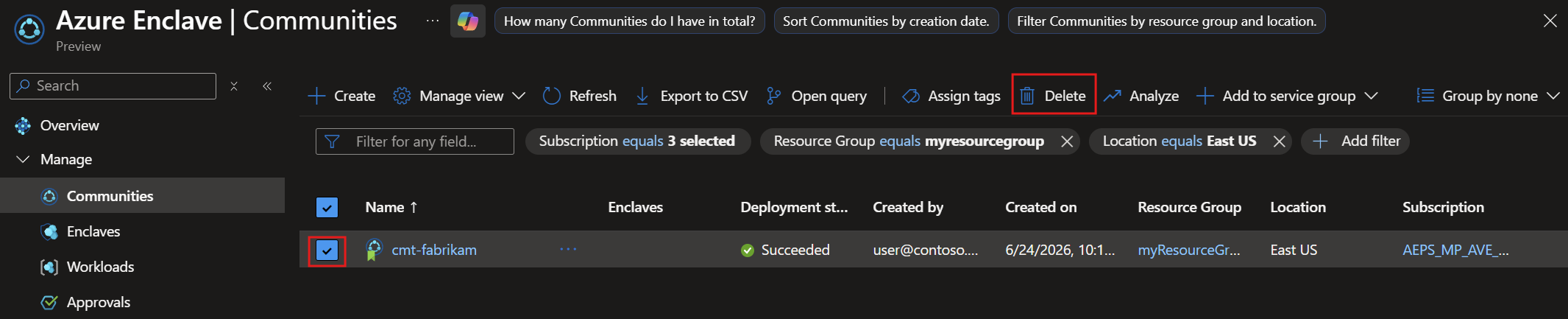
Task: Click the Overview sidebar icon
Action: click(x=23, y=126)
